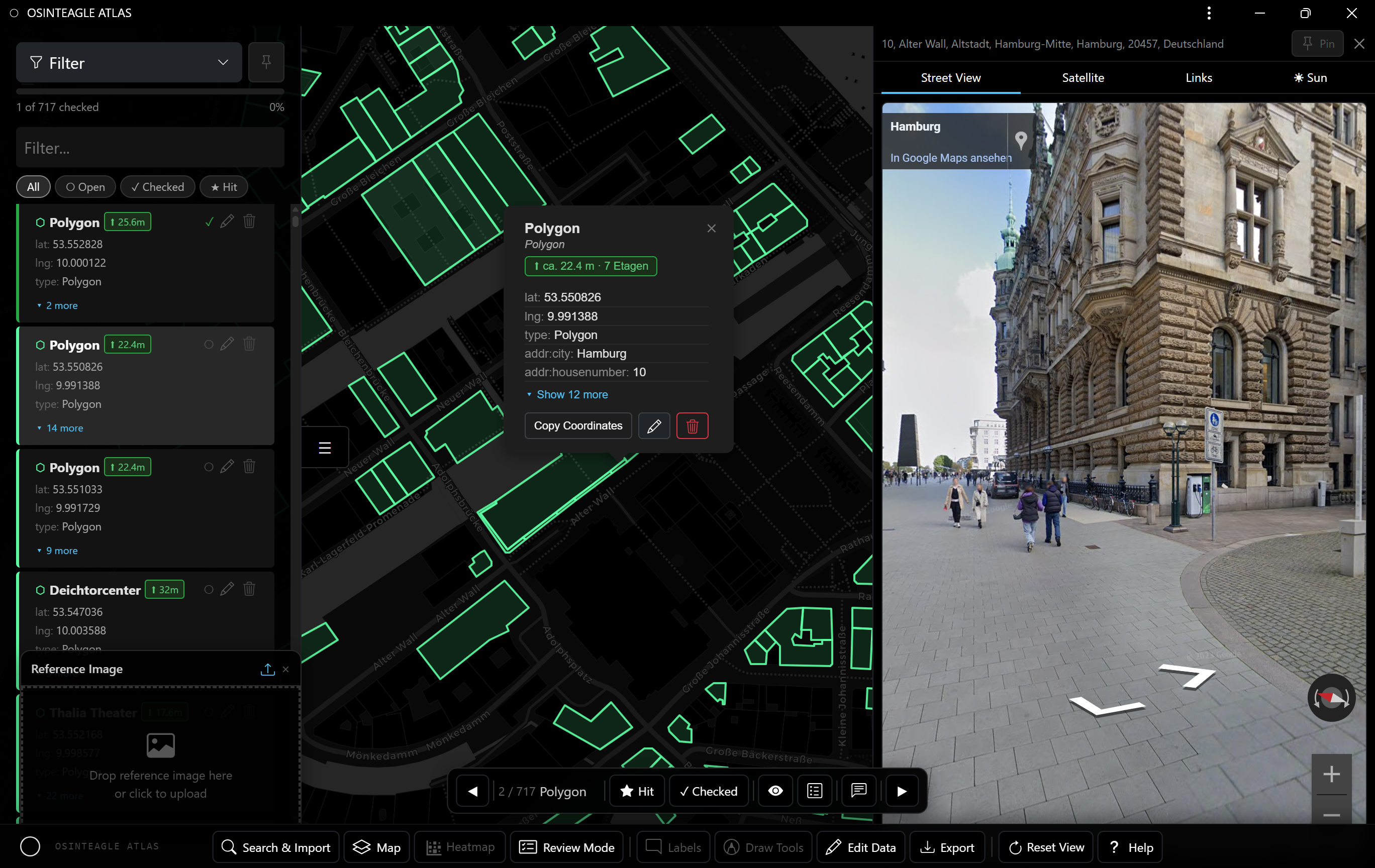1375x868 pixels.
Task: Click the red trash icon in Polygon popup
Action: (693, 426)
